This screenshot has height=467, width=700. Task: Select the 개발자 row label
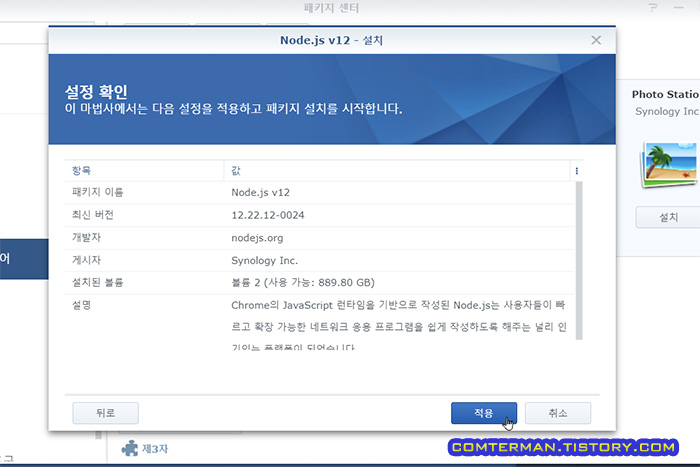86,238
